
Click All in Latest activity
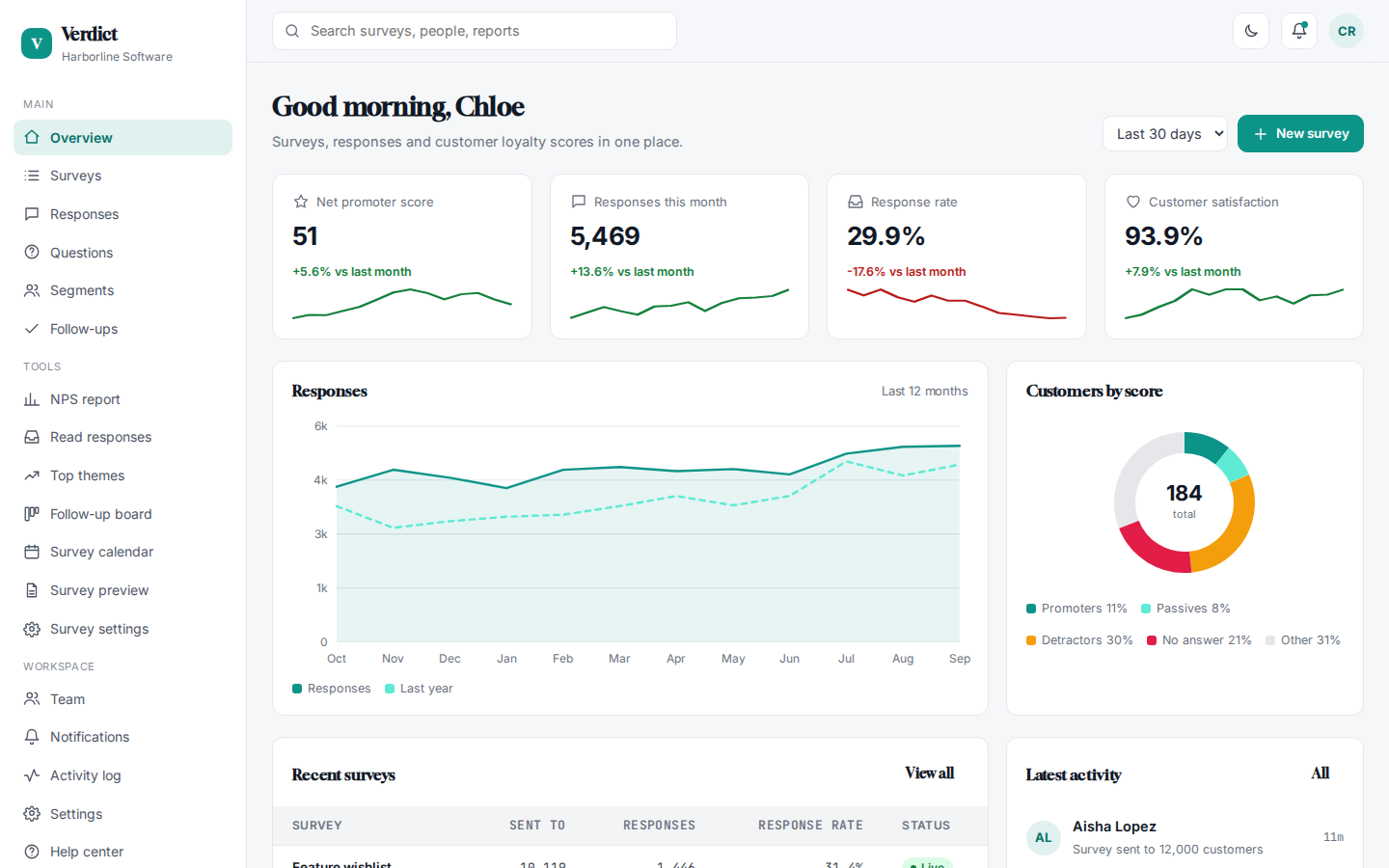(1321, 773)
